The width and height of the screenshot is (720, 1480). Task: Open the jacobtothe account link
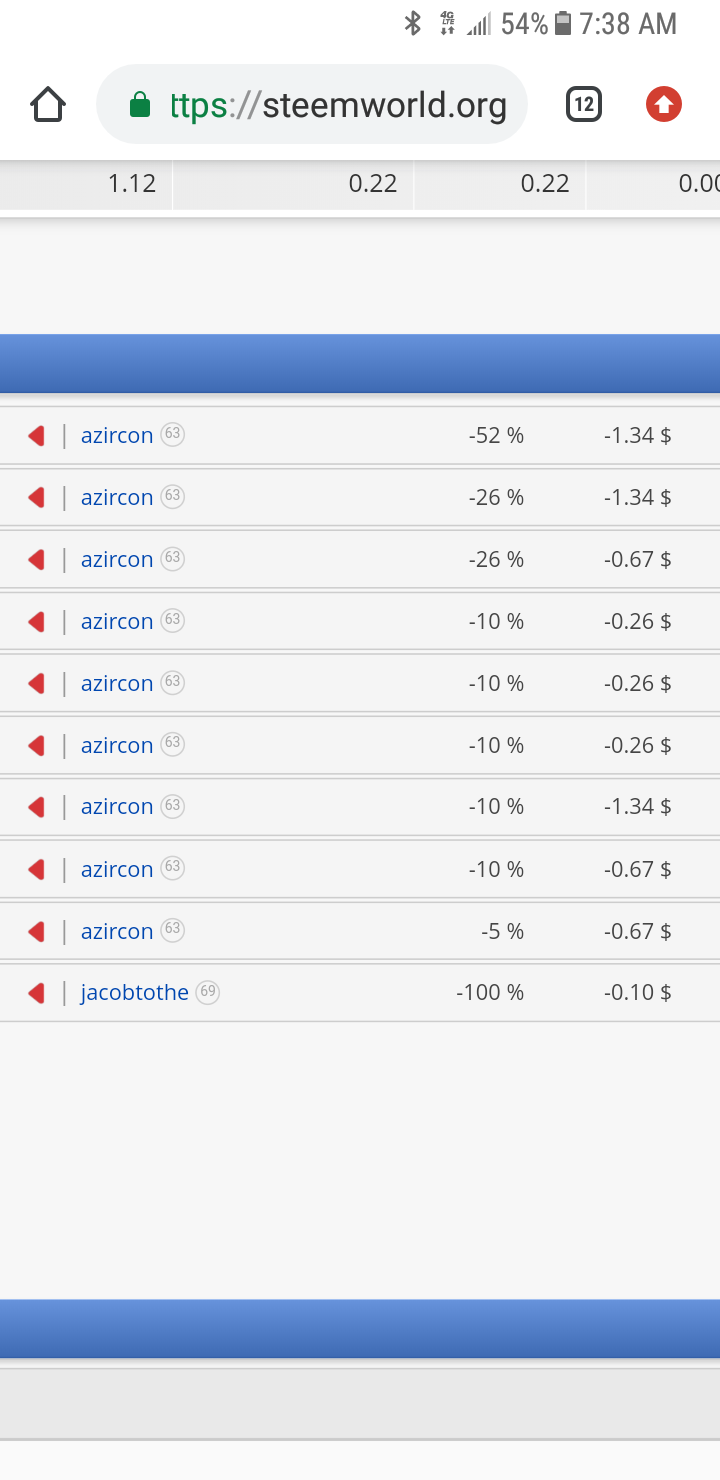click(134, 993)
